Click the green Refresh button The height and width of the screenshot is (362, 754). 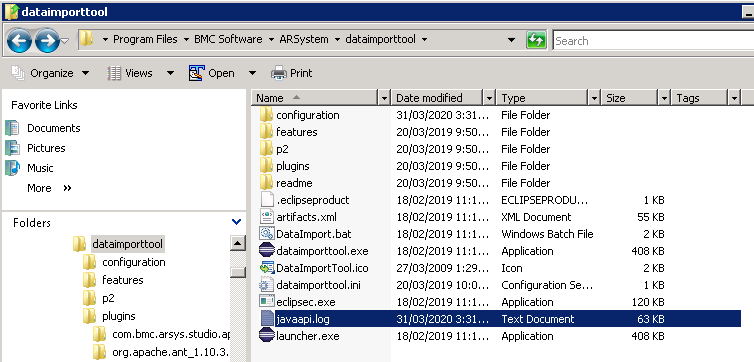[537, 40]
